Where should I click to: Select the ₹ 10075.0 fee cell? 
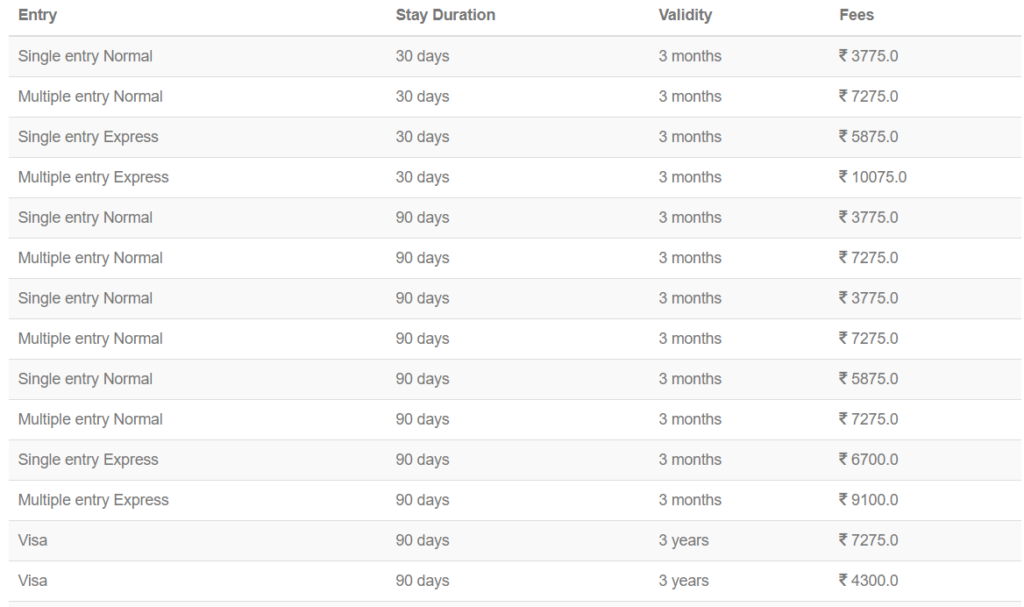[x=872, y=177]
